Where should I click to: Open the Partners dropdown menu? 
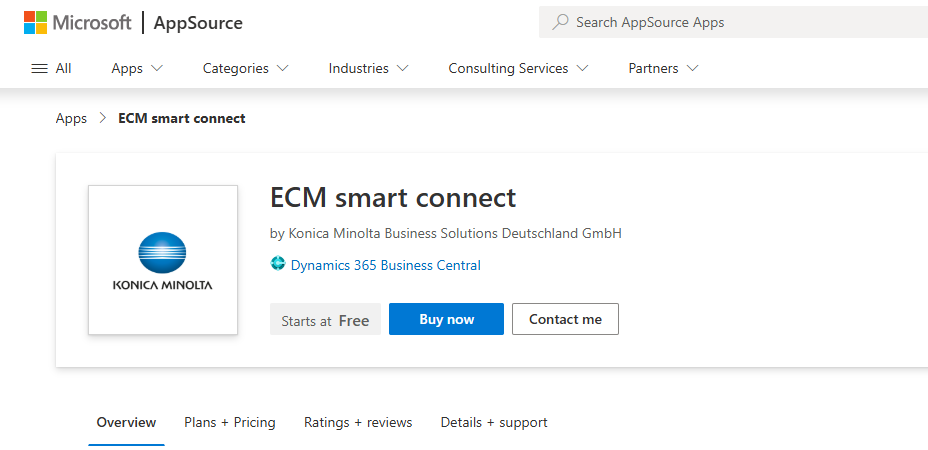[x=663, y=68]
